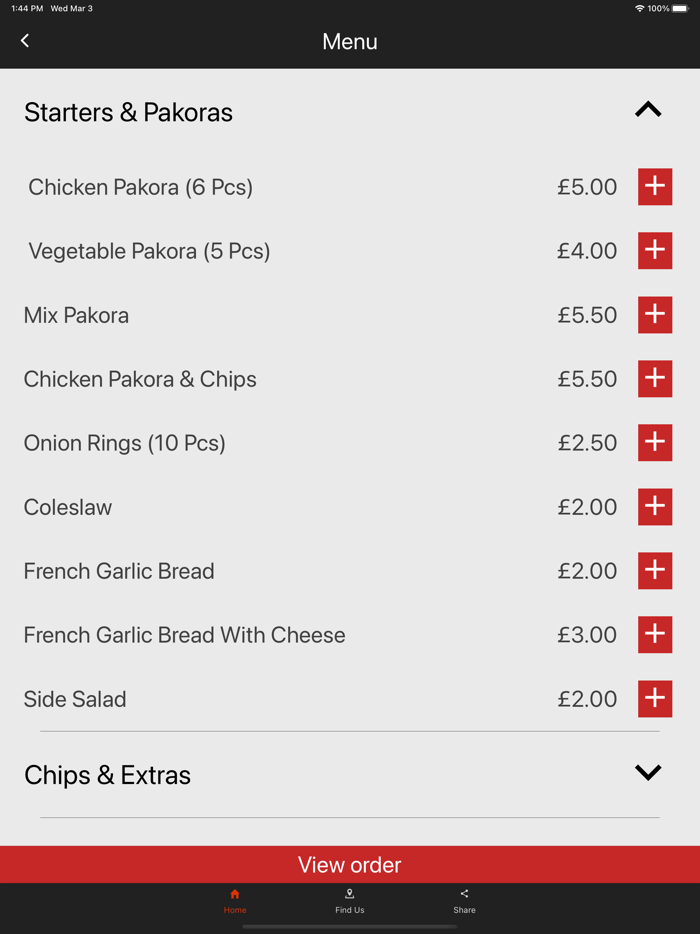Collapse the Starters & Pakoras section
The image size is (700, 934).
tap(648, 110)
